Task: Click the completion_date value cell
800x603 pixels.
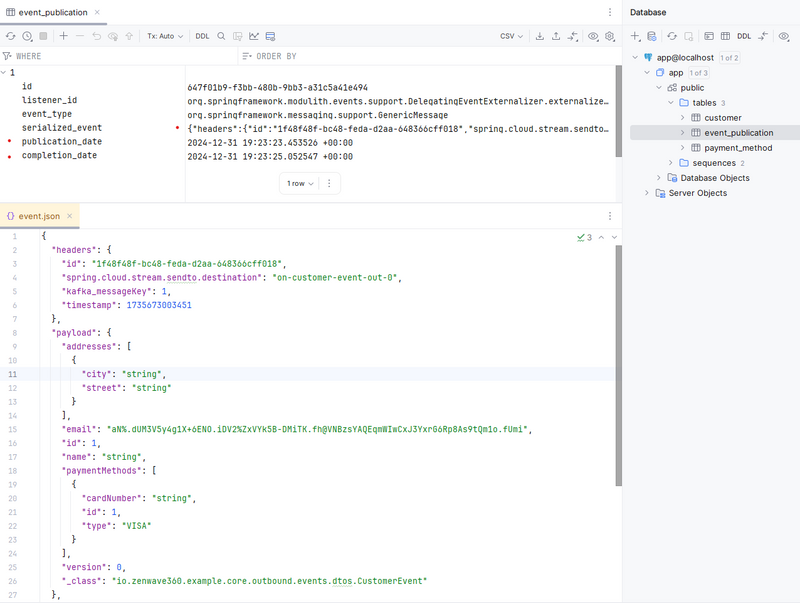Action: pos(270,157)
